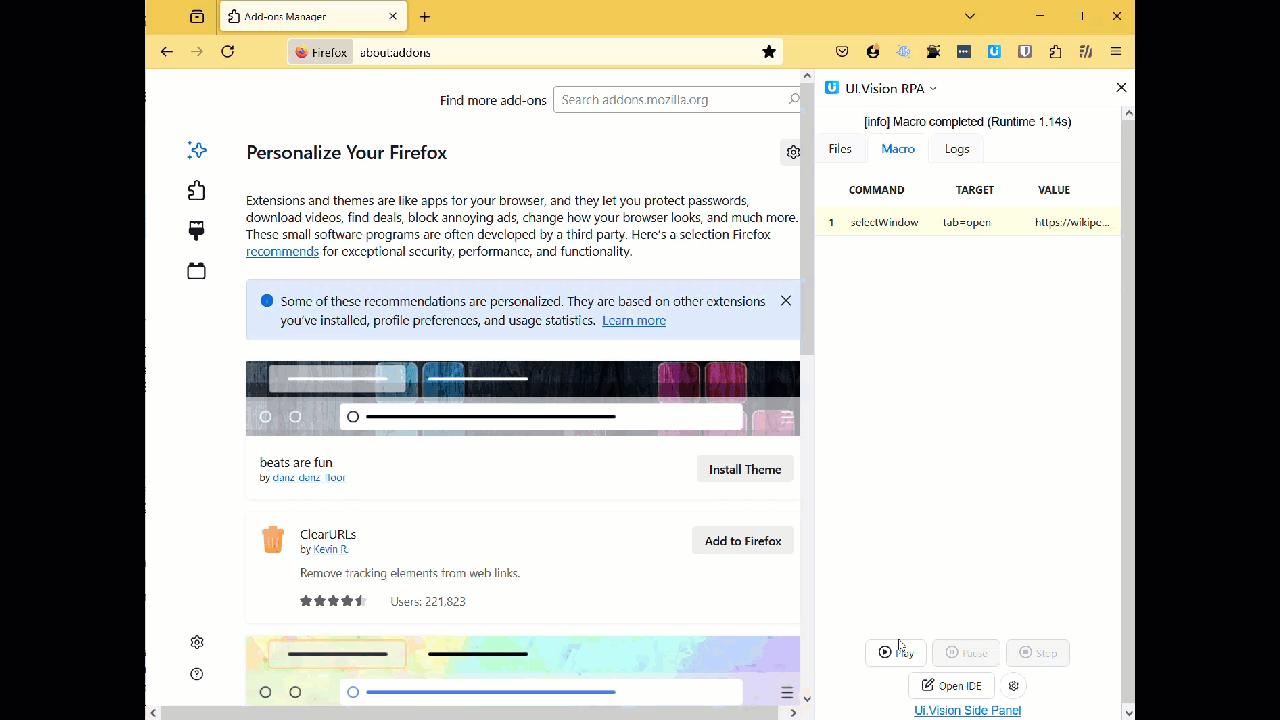Close the UI.Vision side panel
The image size is (1280, 720).
click(1121, 88)
